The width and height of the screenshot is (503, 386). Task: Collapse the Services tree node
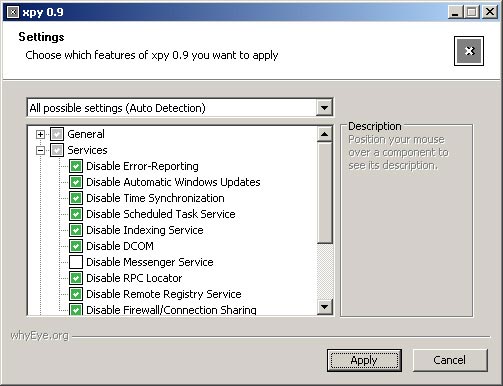point(40,150)
